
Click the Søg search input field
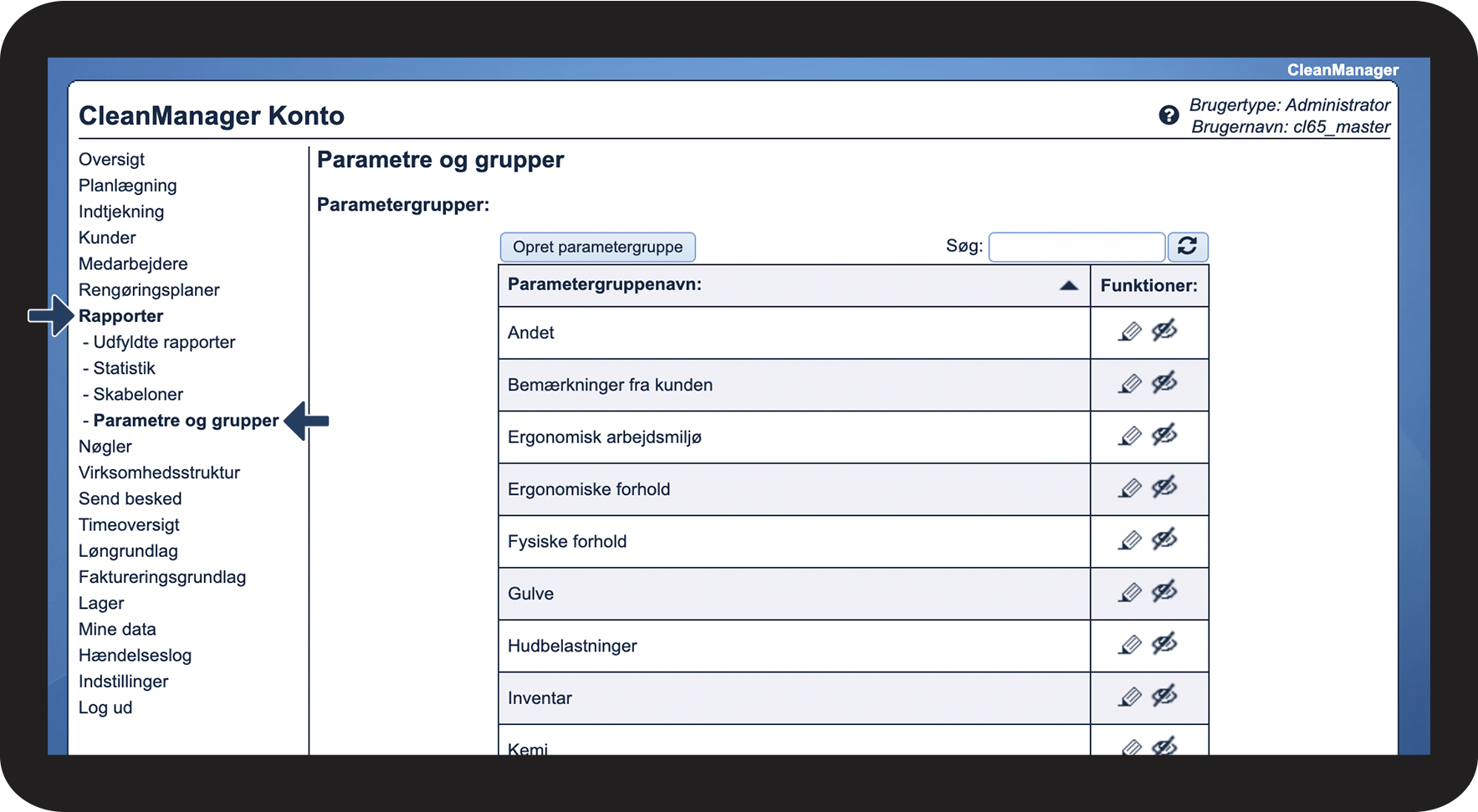point(1076,247)
